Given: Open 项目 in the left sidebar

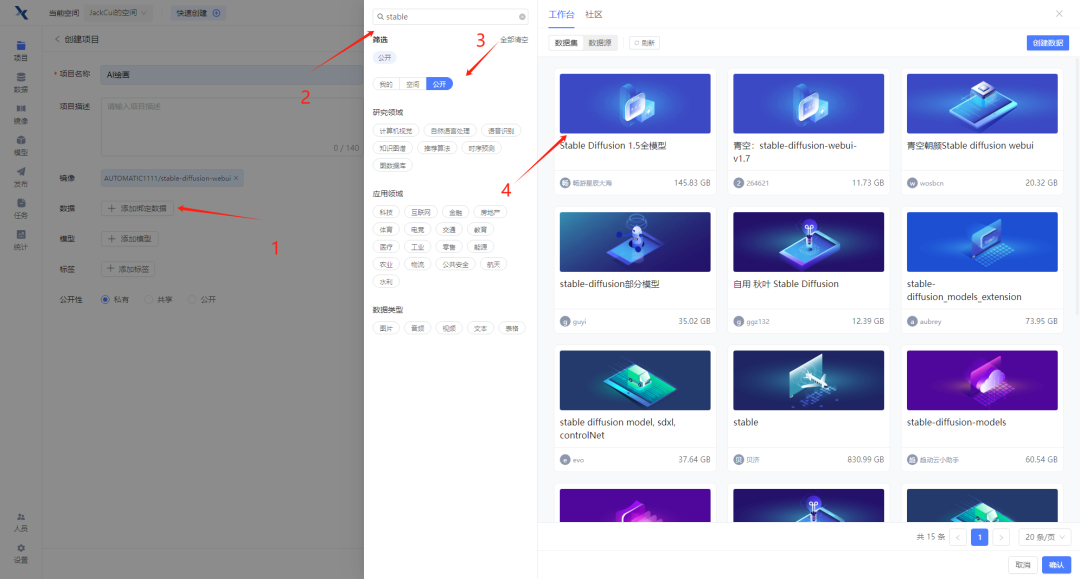Looking at the screenshot, I should point(21,51).
